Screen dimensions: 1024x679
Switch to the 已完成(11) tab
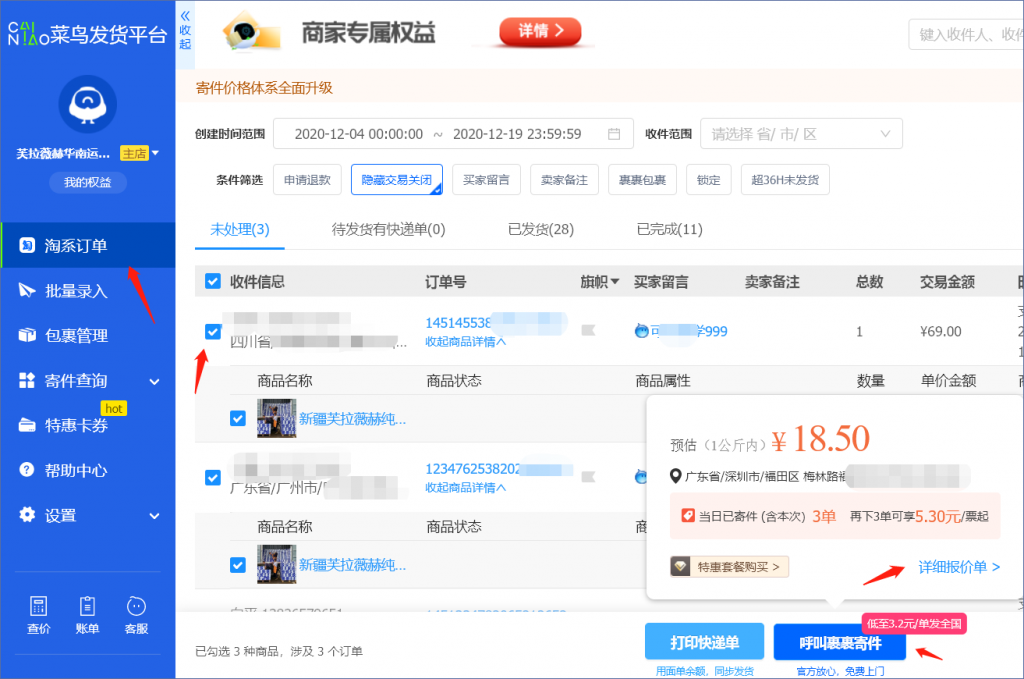point(669,229)
